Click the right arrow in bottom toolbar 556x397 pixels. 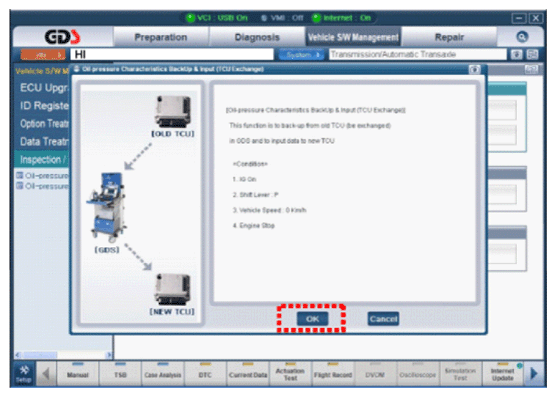pyautogui.click(x=534, y=374)
